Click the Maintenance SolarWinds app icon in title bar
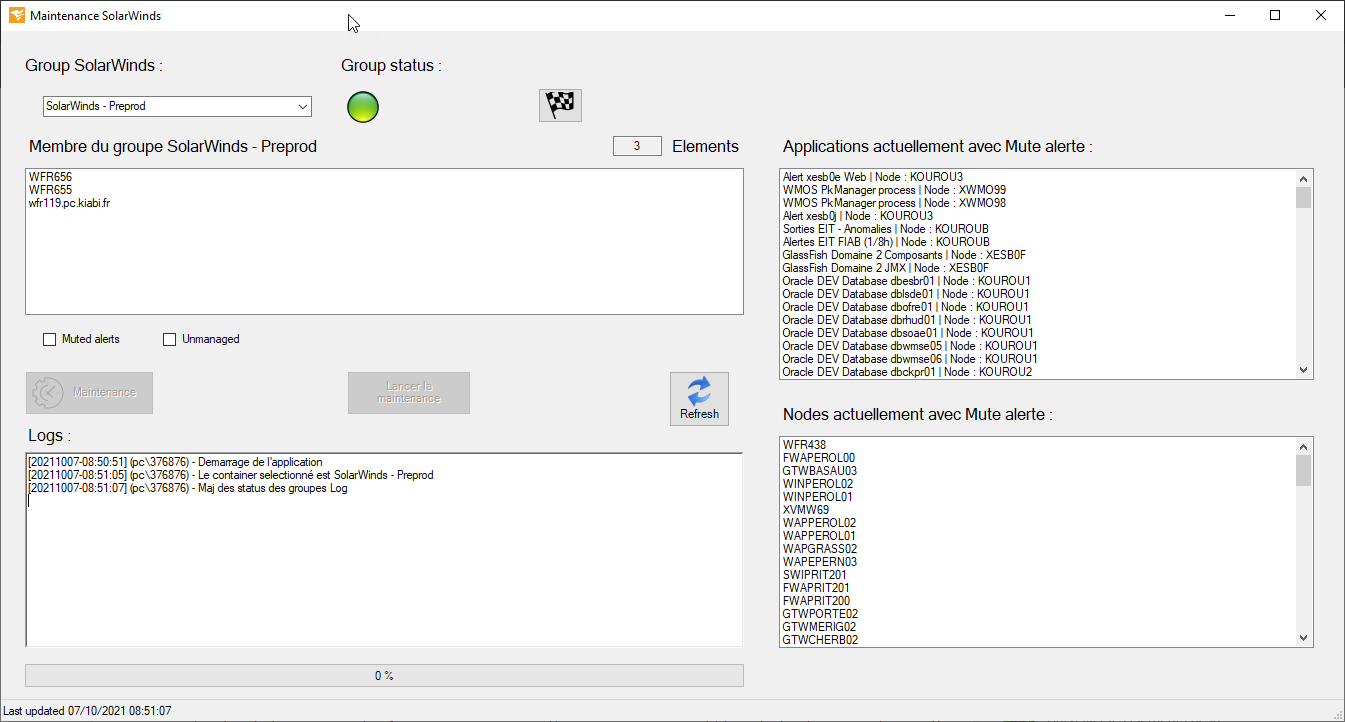1345x722 pixels. coord(17,16)
